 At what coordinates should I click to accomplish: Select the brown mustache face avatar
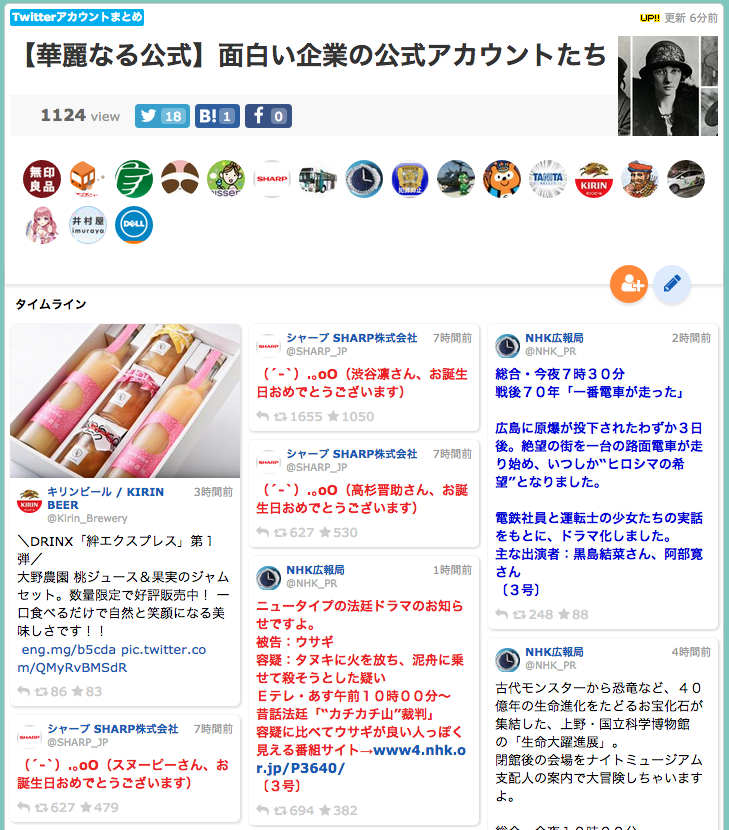coord(180,179)
